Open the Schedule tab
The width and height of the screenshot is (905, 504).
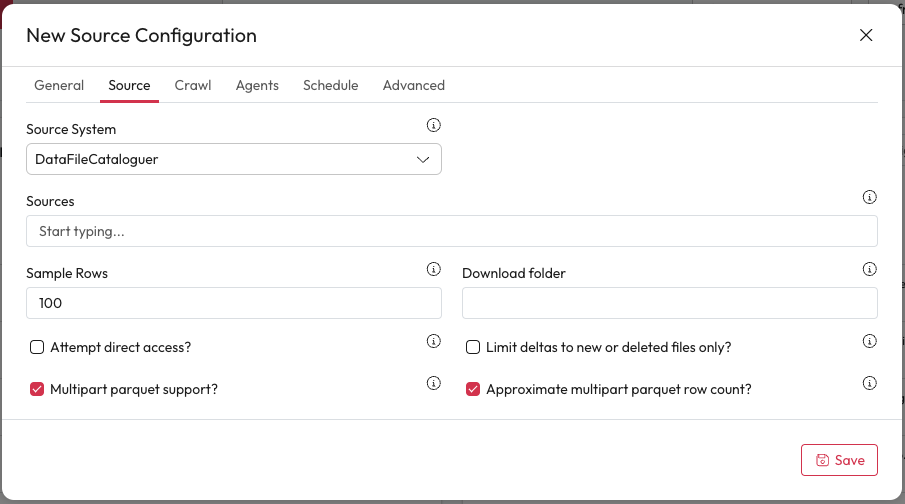pyautogui.click(x=330, y=85)
